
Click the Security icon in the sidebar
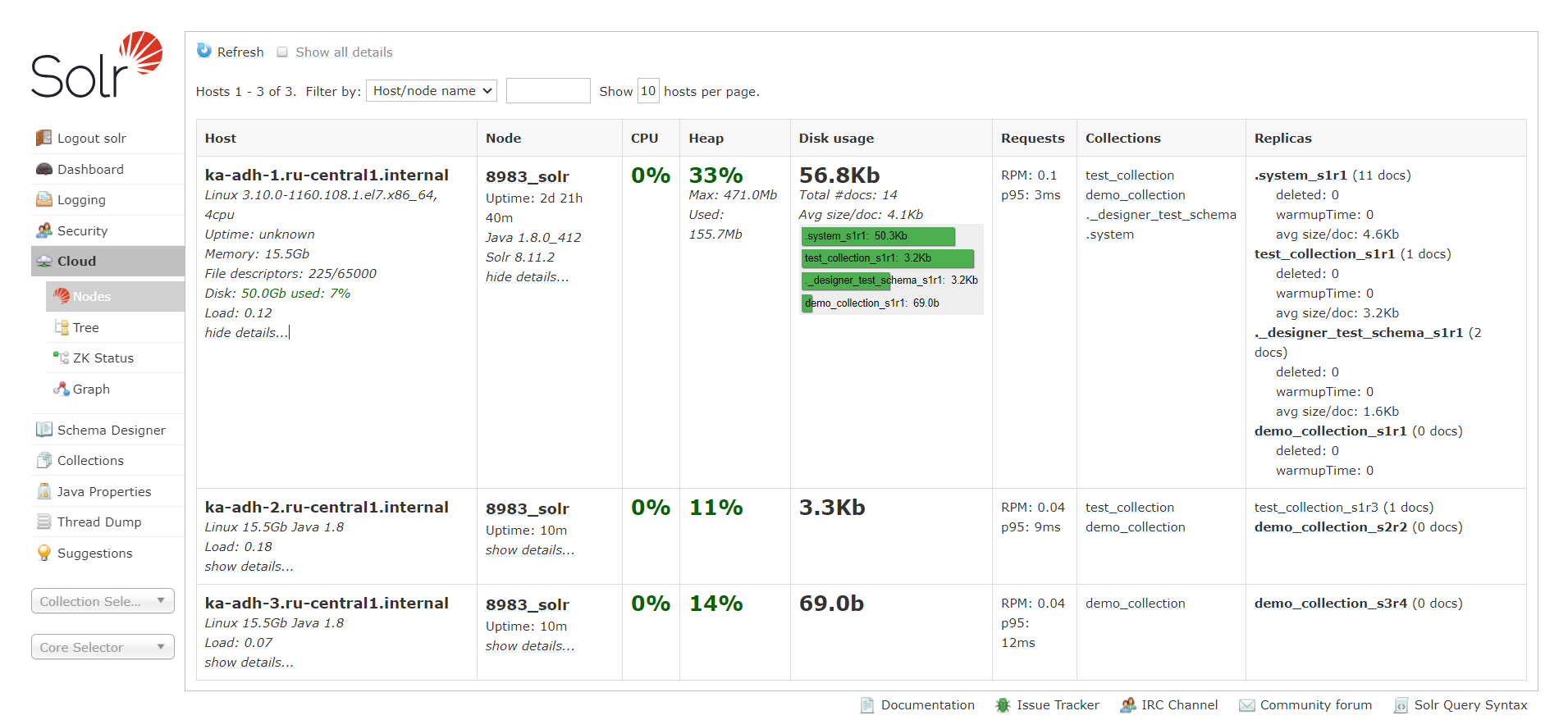43,230
